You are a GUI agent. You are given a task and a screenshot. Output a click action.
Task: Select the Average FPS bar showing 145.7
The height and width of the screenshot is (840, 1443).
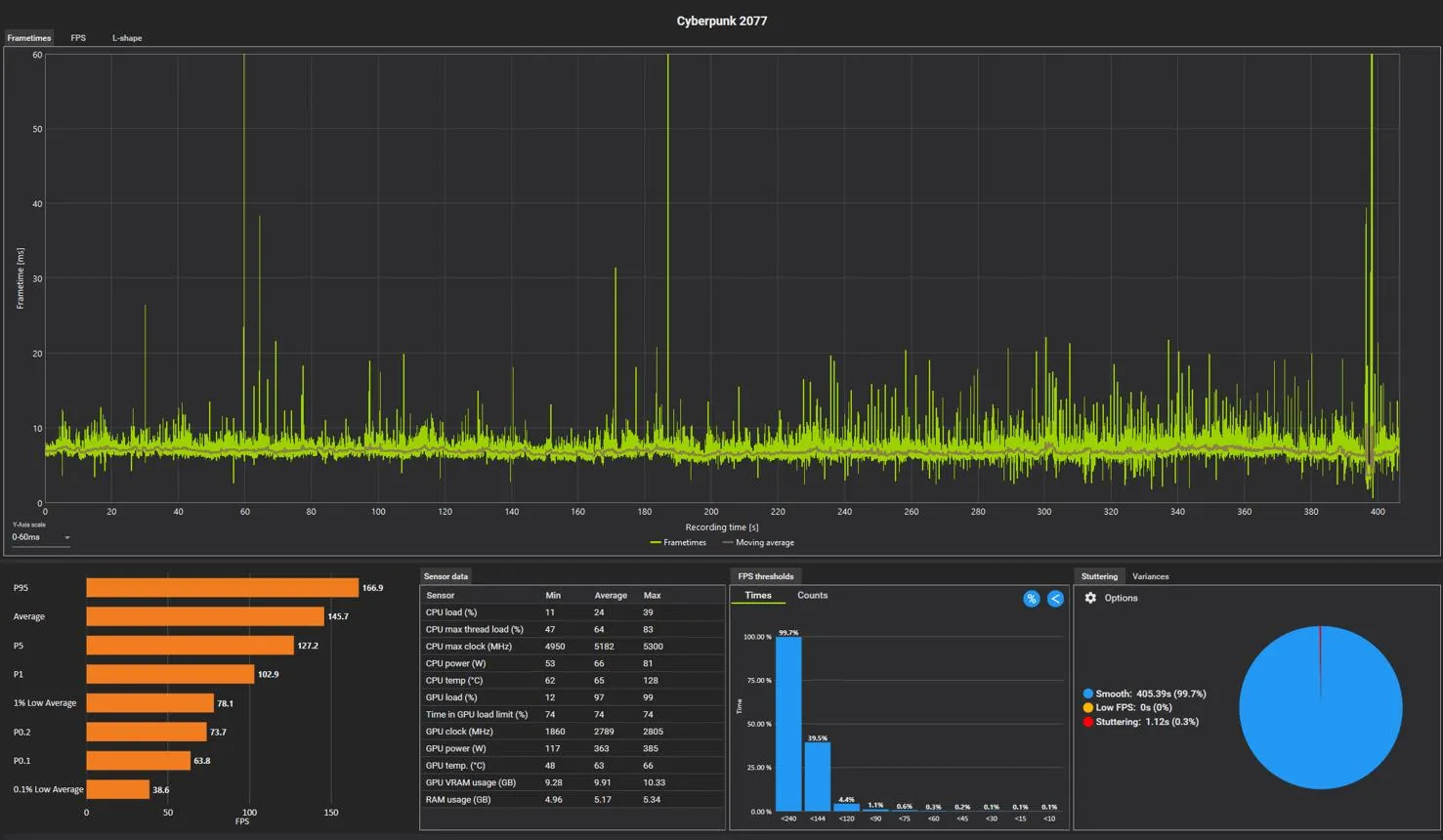click(205, 616)
